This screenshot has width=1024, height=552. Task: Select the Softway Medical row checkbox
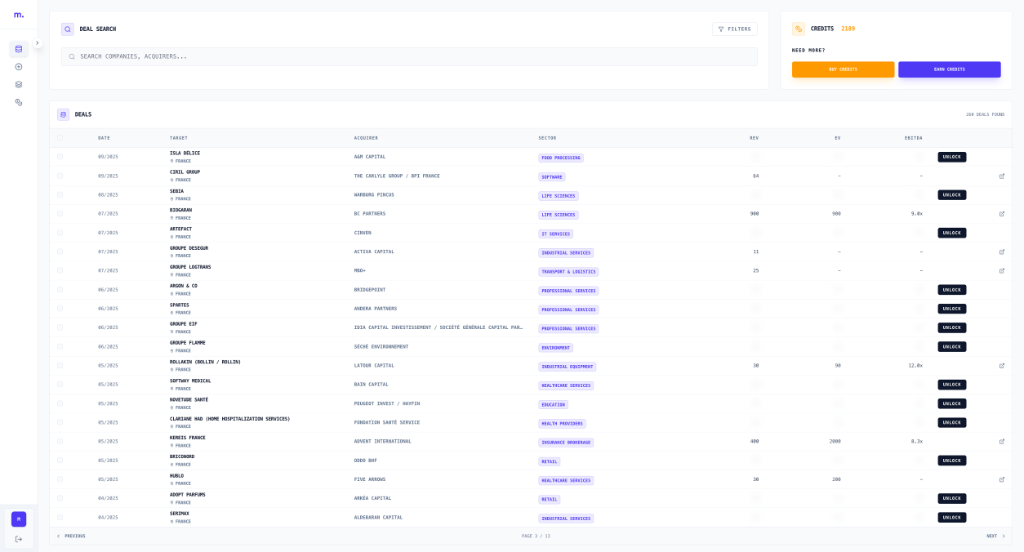tap(60, 385)
